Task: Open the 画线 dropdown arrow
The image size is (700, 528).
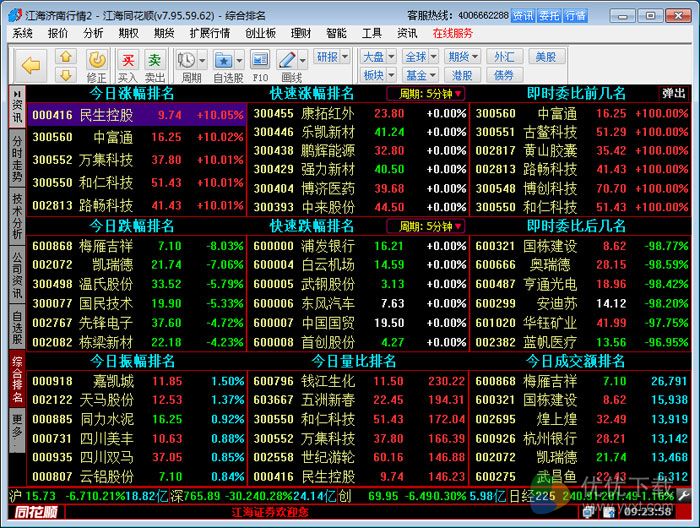Action: (x=303, y=60)
